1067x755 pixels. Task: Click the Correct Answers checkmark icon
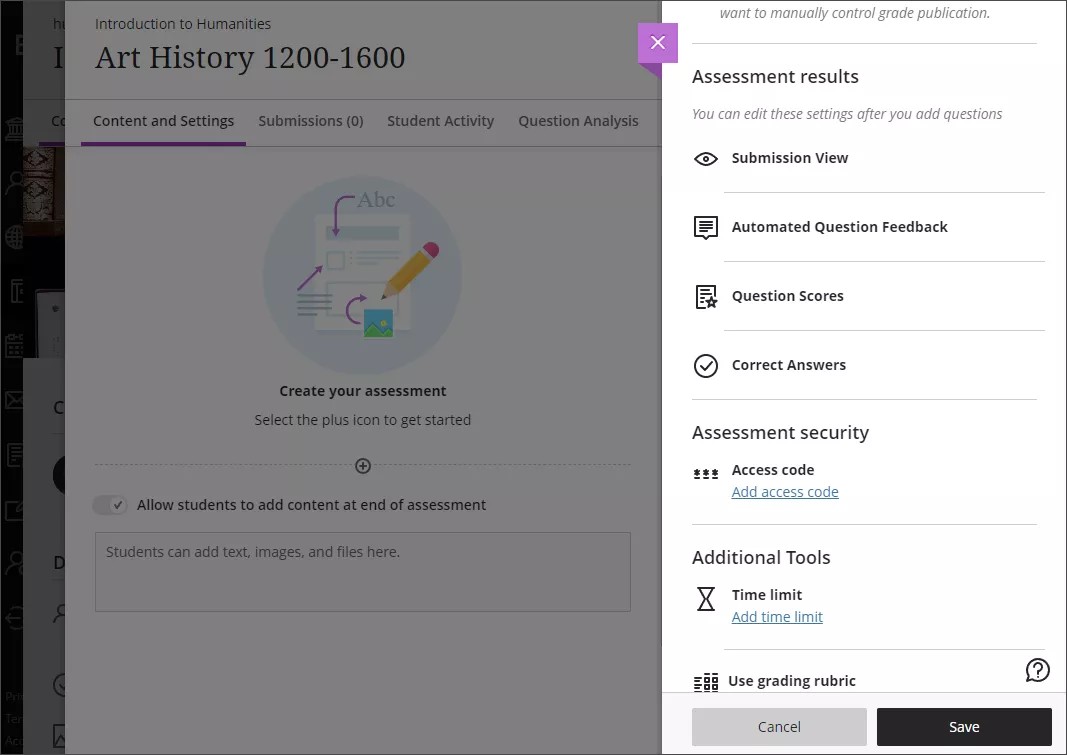[706, 365]
